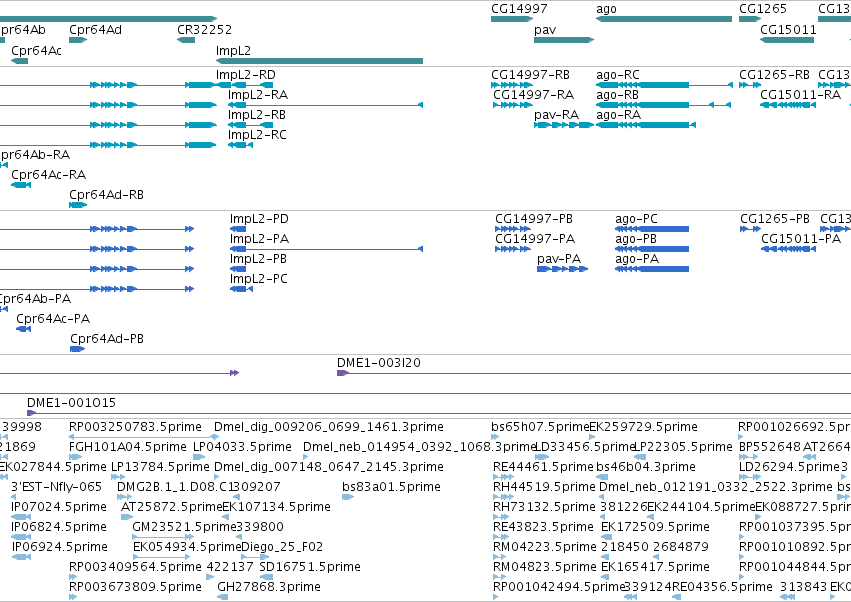
Task: Click EST RP003673809.5prime
Action: click(x=135, y=588)
